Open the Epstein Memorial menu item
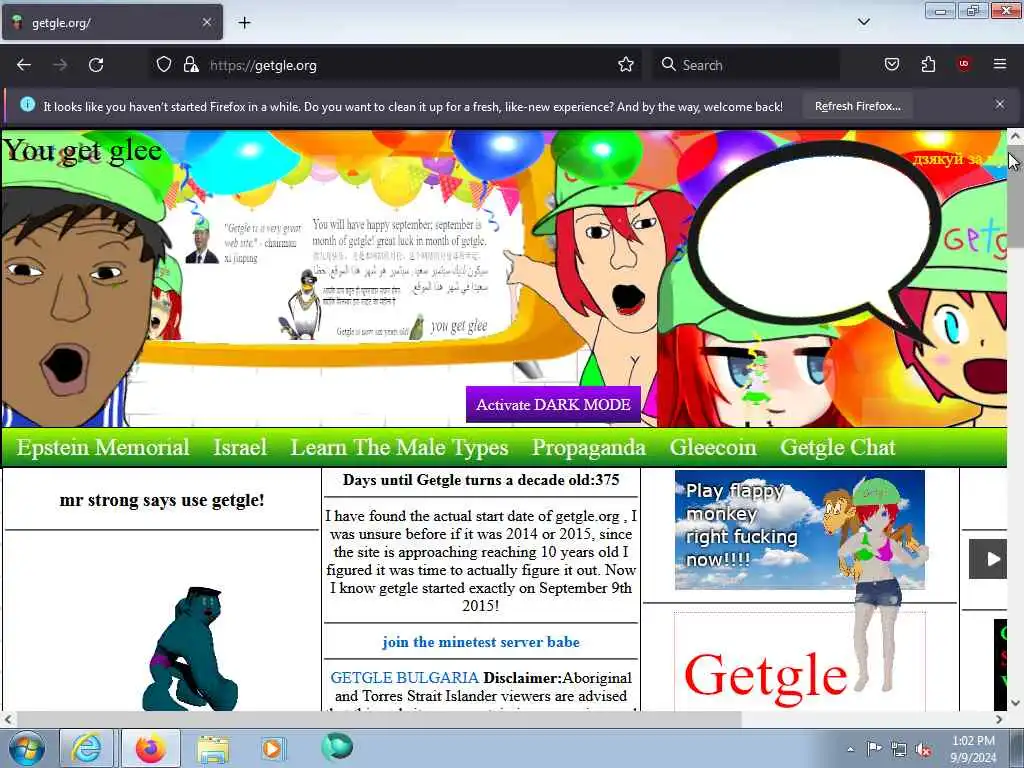 (x=103, y=447)
